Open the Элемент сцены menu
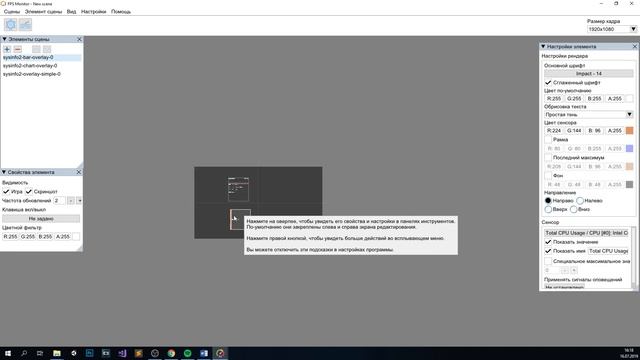 tap(43, 12)
